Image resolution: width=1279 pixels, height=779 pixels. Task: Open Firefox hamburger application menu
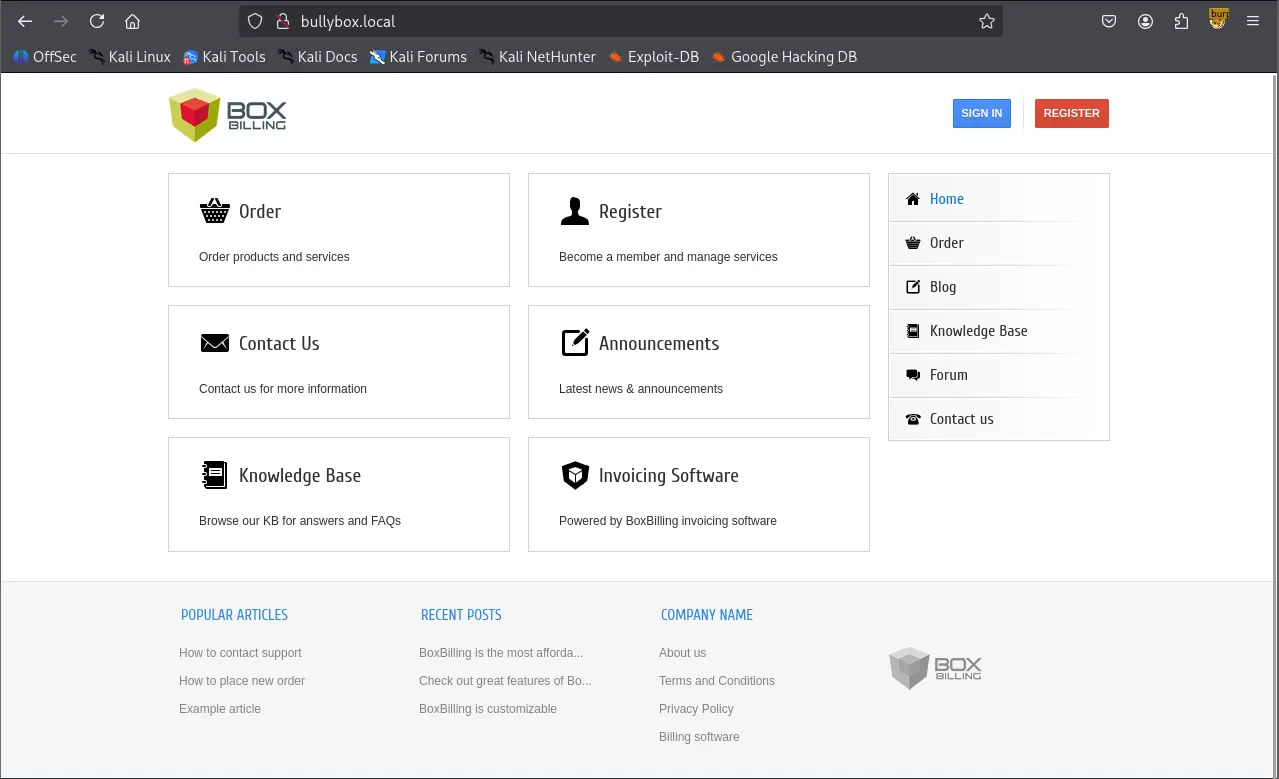click(1253, 21)
